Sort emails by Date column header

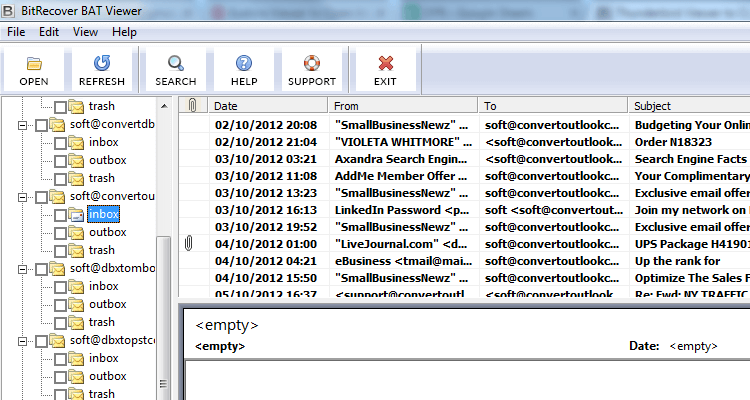tap(268, 105)
